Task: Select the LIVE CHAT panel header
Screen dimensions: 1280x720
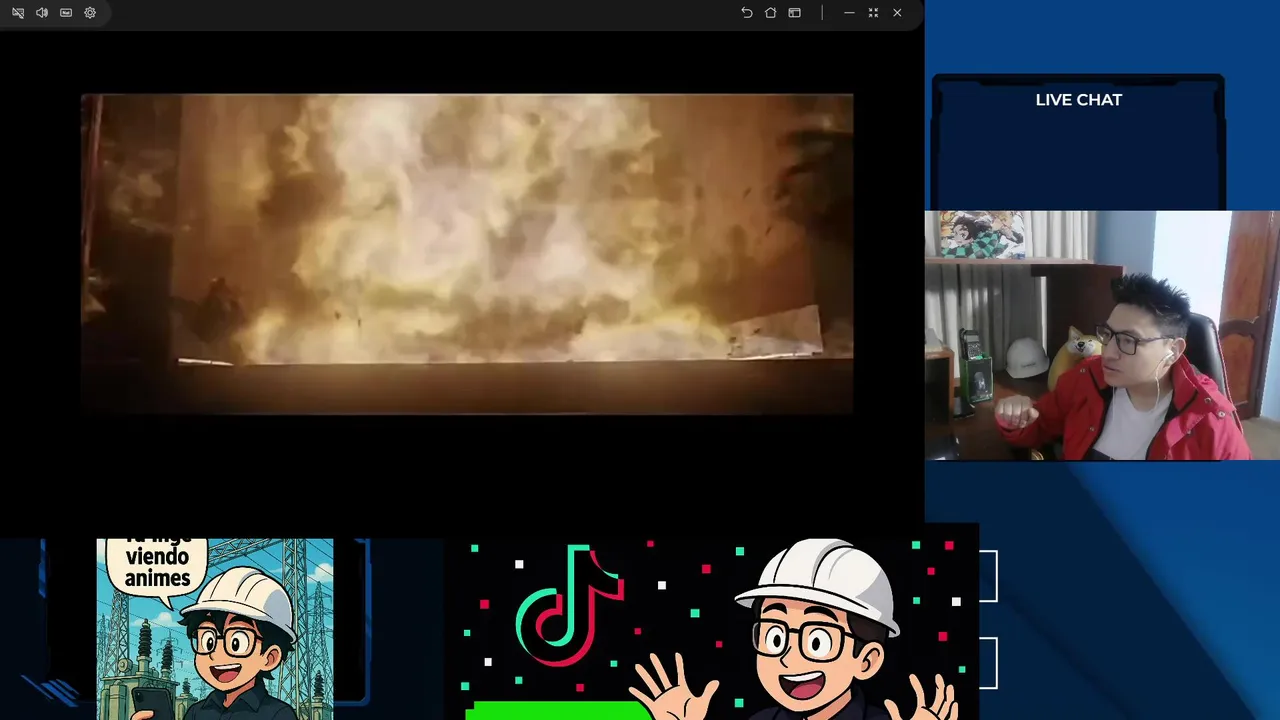Action: click(1079, 100)
